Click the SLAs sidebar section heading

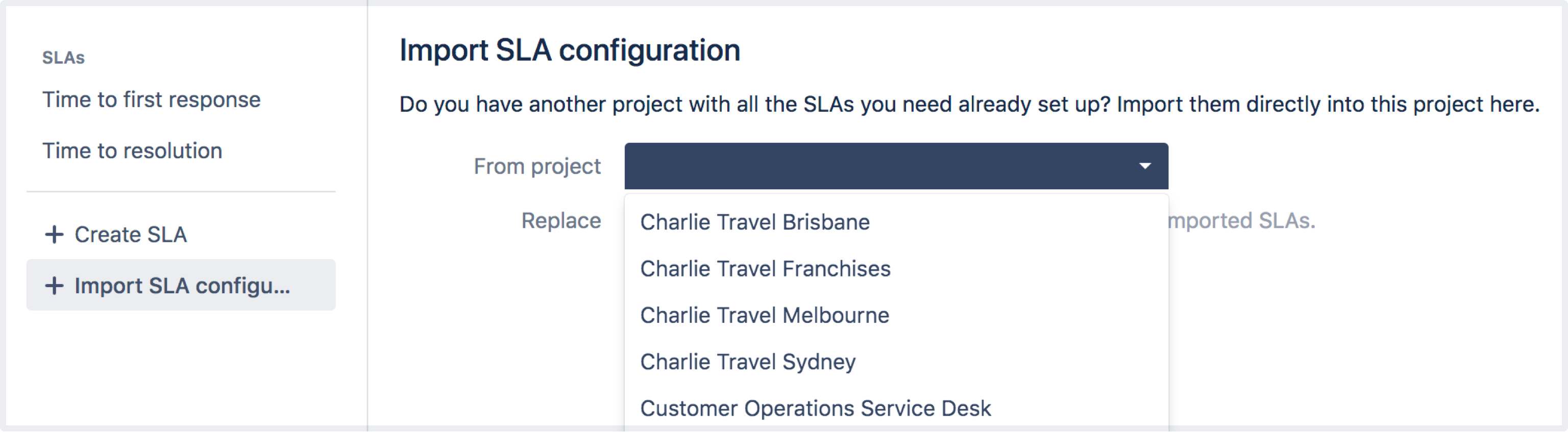tap(63, 58)
